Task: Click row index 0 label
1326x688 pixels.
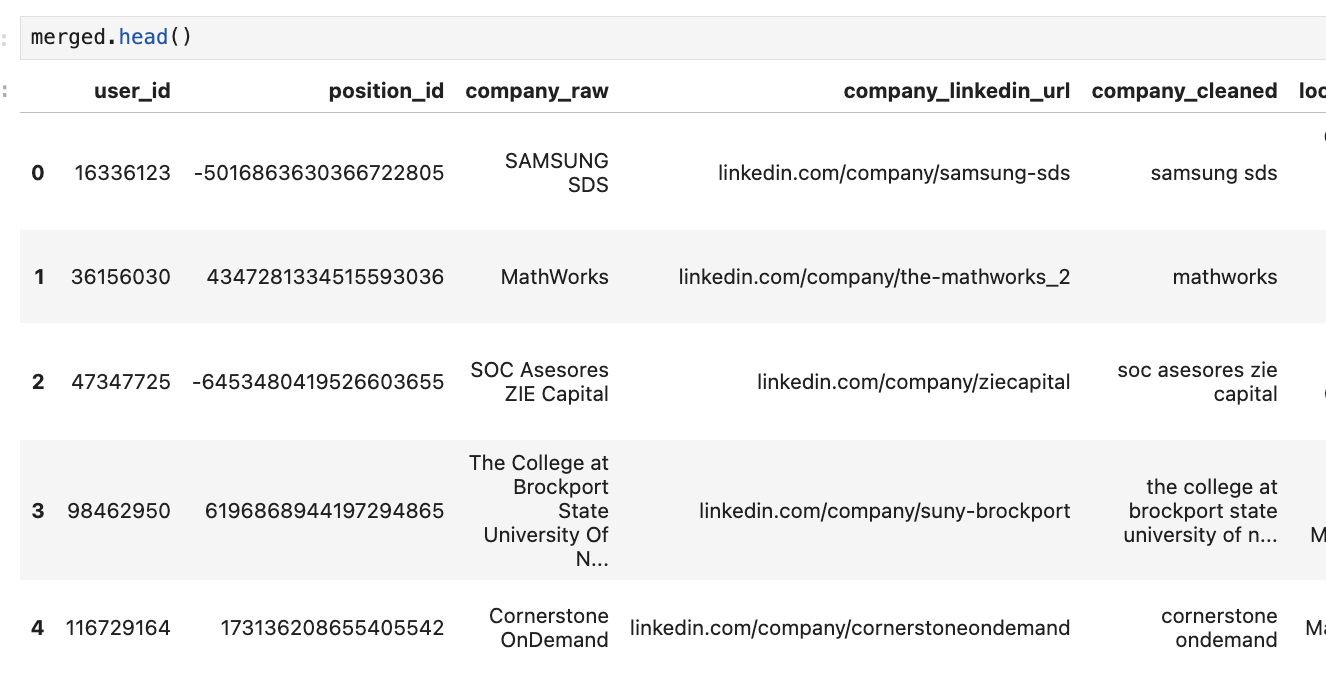Action: coord(38,173)
